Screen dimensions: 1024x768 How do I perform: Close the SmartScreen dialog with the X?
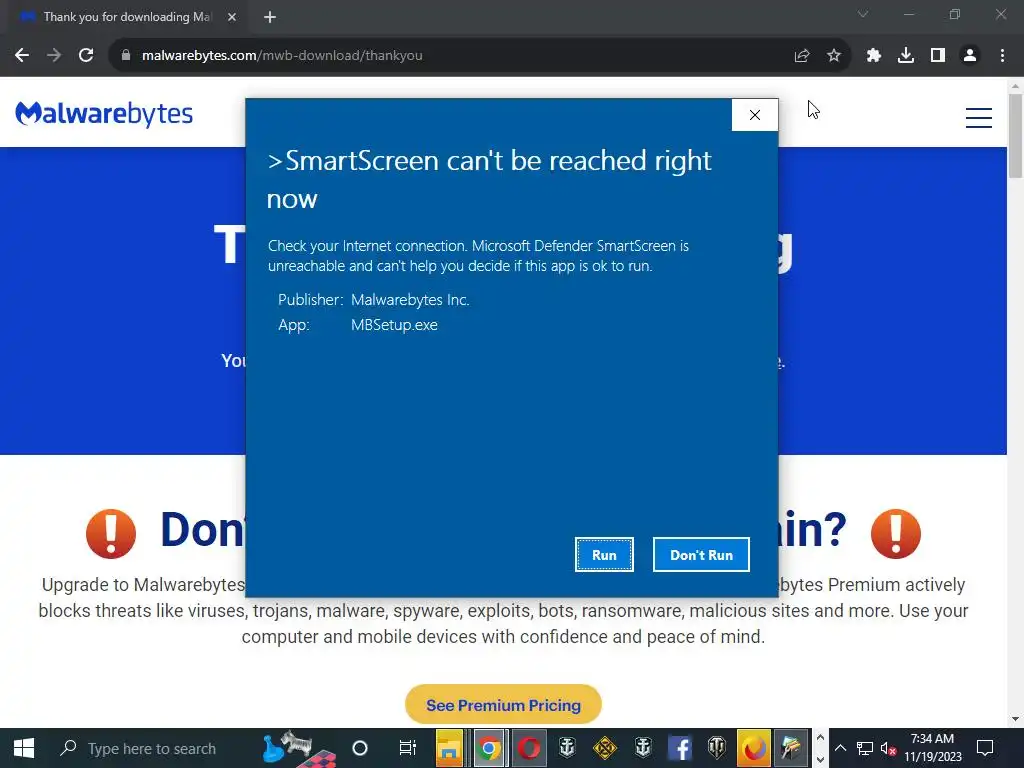click(755, 115)
